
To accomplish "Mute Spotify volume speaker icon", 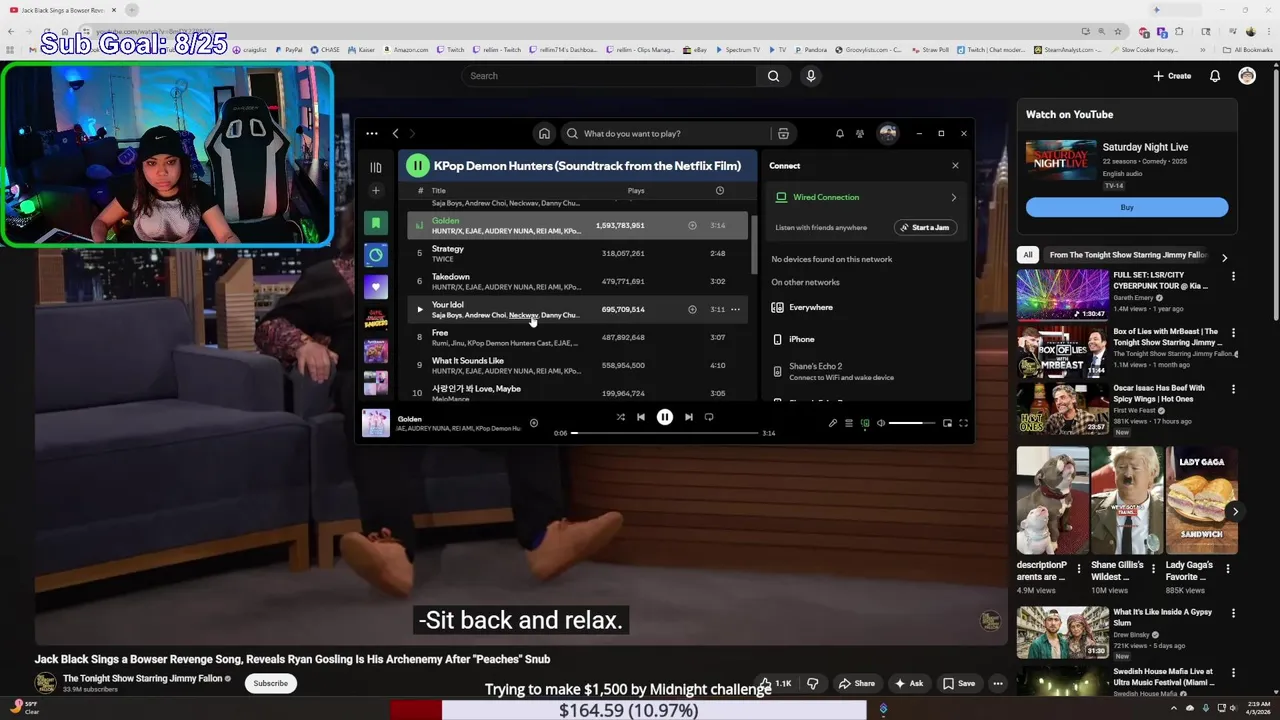I will 881,423.
